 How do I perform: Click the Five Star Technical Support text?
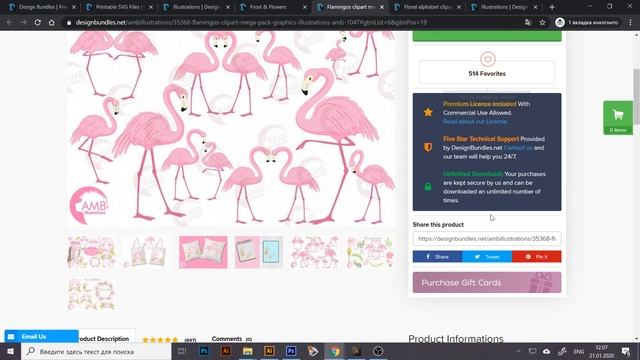[x=481, y=139]
